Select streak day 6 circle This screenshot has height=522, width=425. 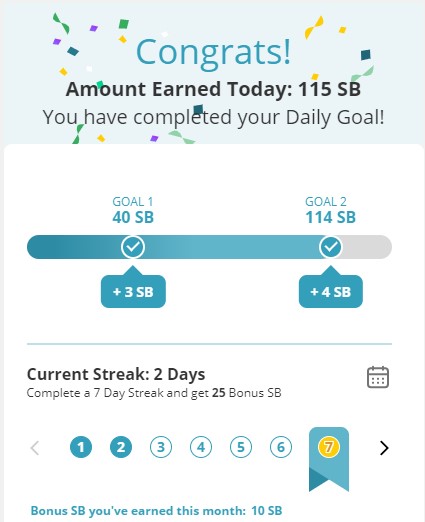(x=281, y=447)
